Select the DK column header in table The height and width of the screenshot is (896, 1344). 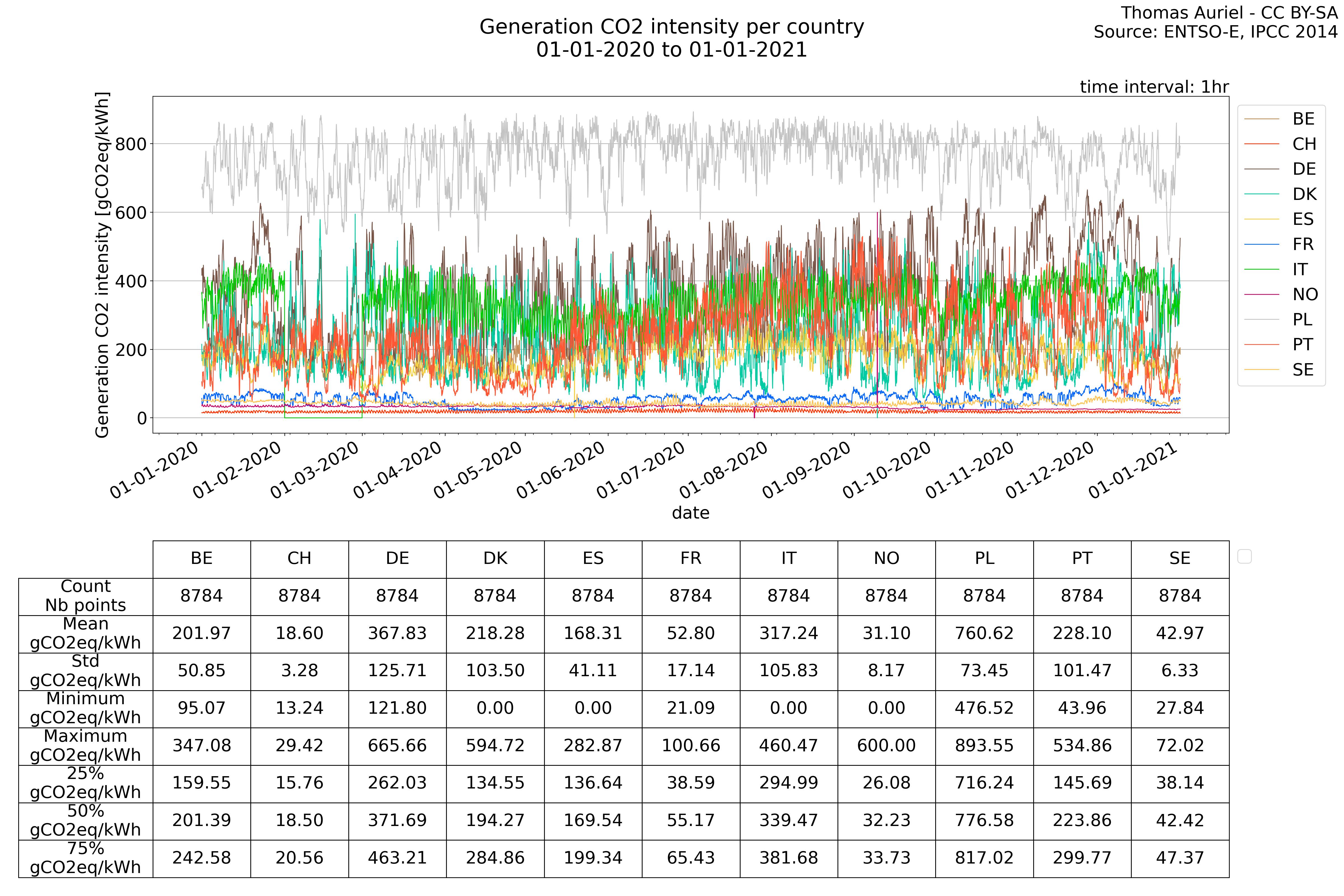pyautogui.click(x=495, y=559)
